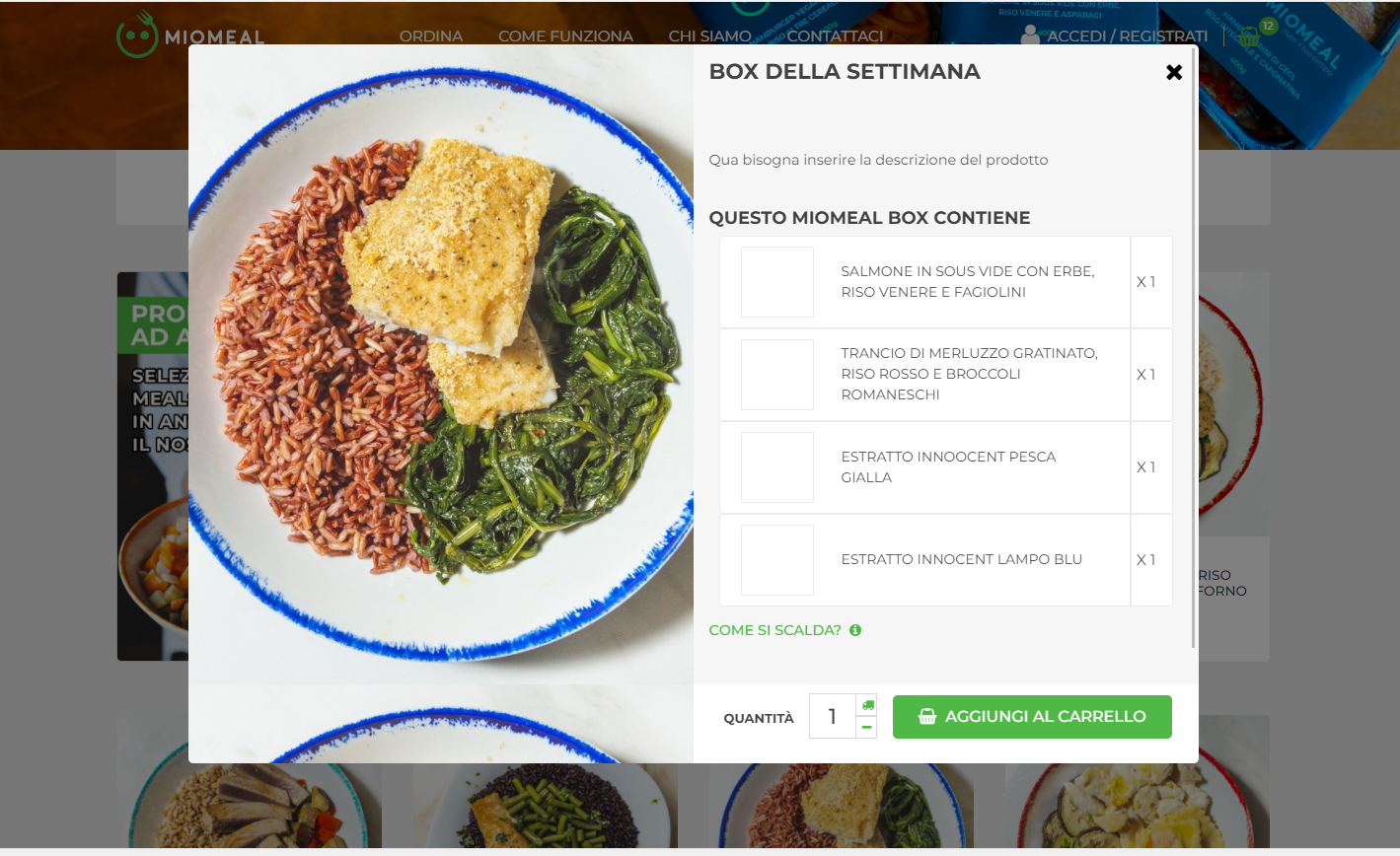Open the Come Funziona menu item
The width and height of the screenshot is (1400, 856).
(565, 36)
